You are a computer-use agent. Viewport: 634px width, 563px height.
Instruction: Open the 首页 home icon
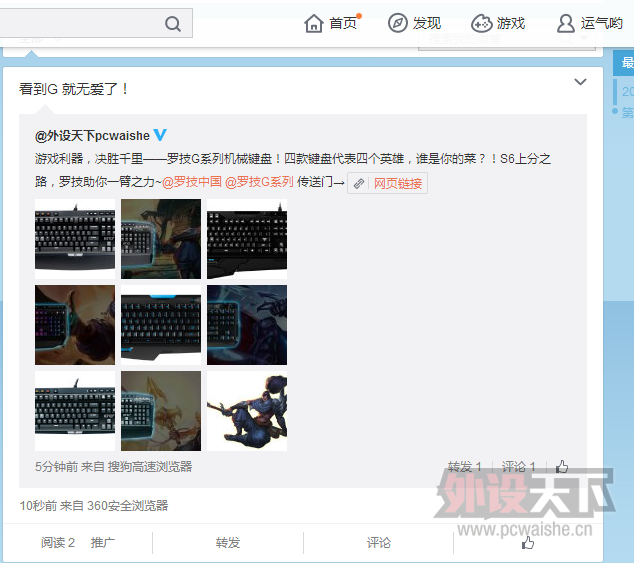314,23
